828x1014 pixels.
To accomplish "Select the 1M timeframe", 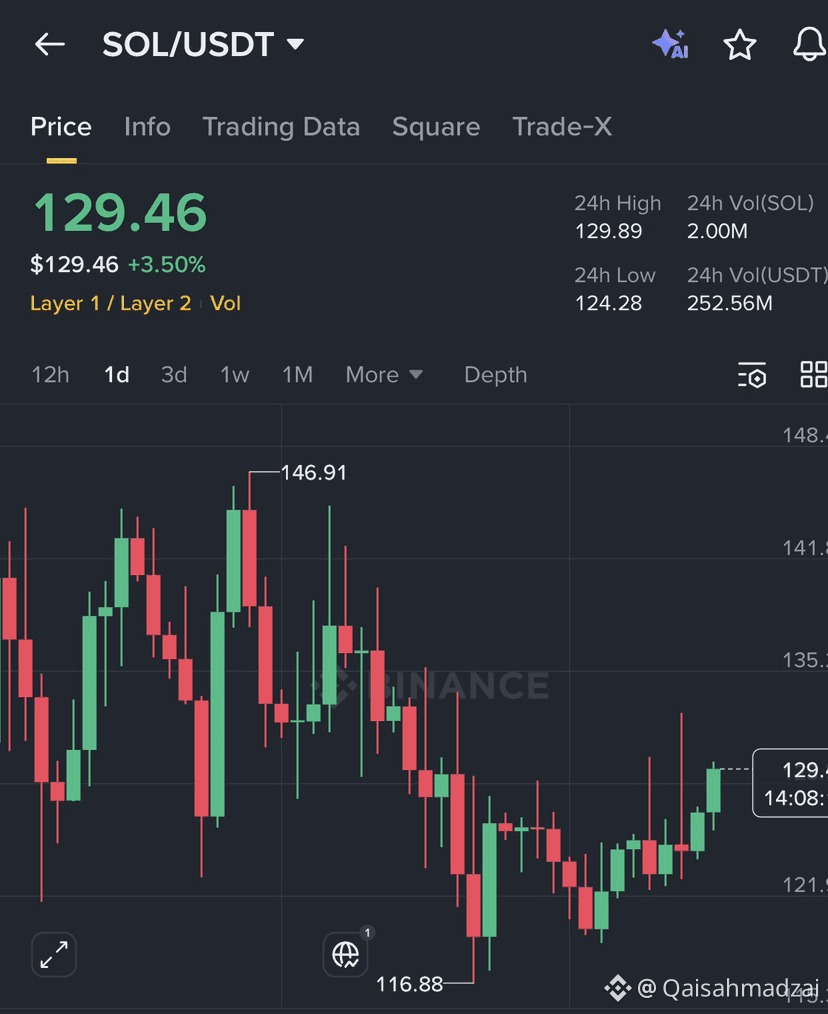I will pos(298,375).
